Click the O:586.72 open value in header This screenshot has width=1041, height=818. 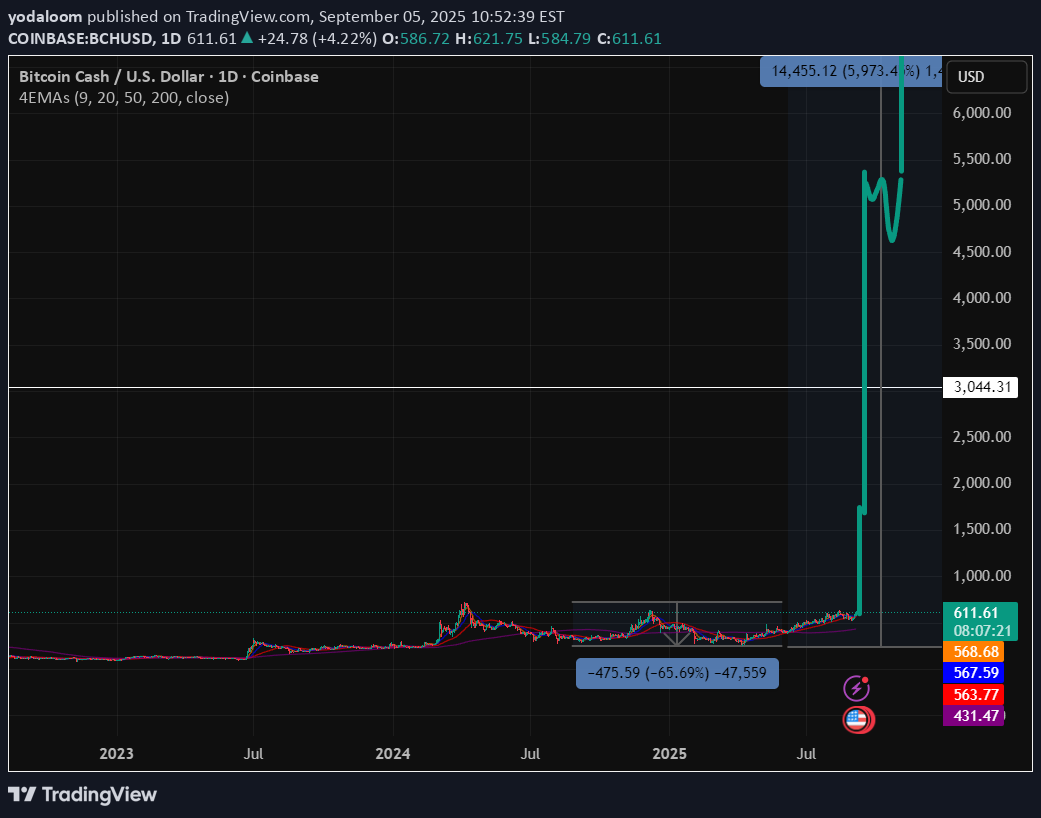pyautogui.click(x=416, y=39)
